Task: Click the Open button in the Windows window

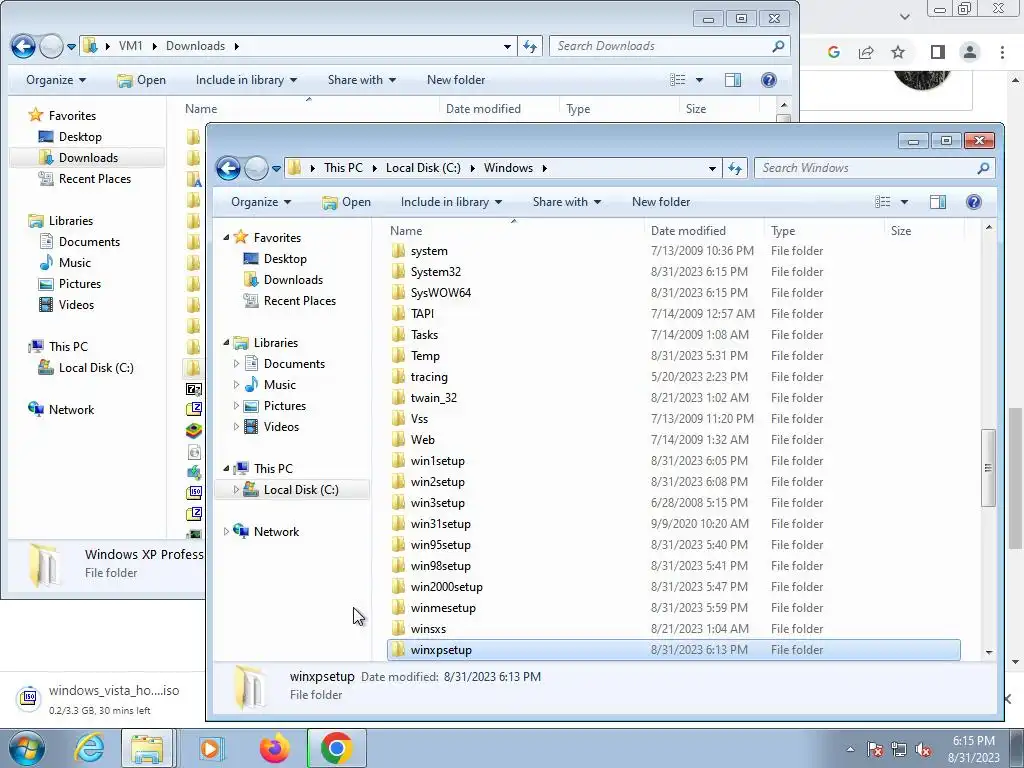Action: coord(347,202)
